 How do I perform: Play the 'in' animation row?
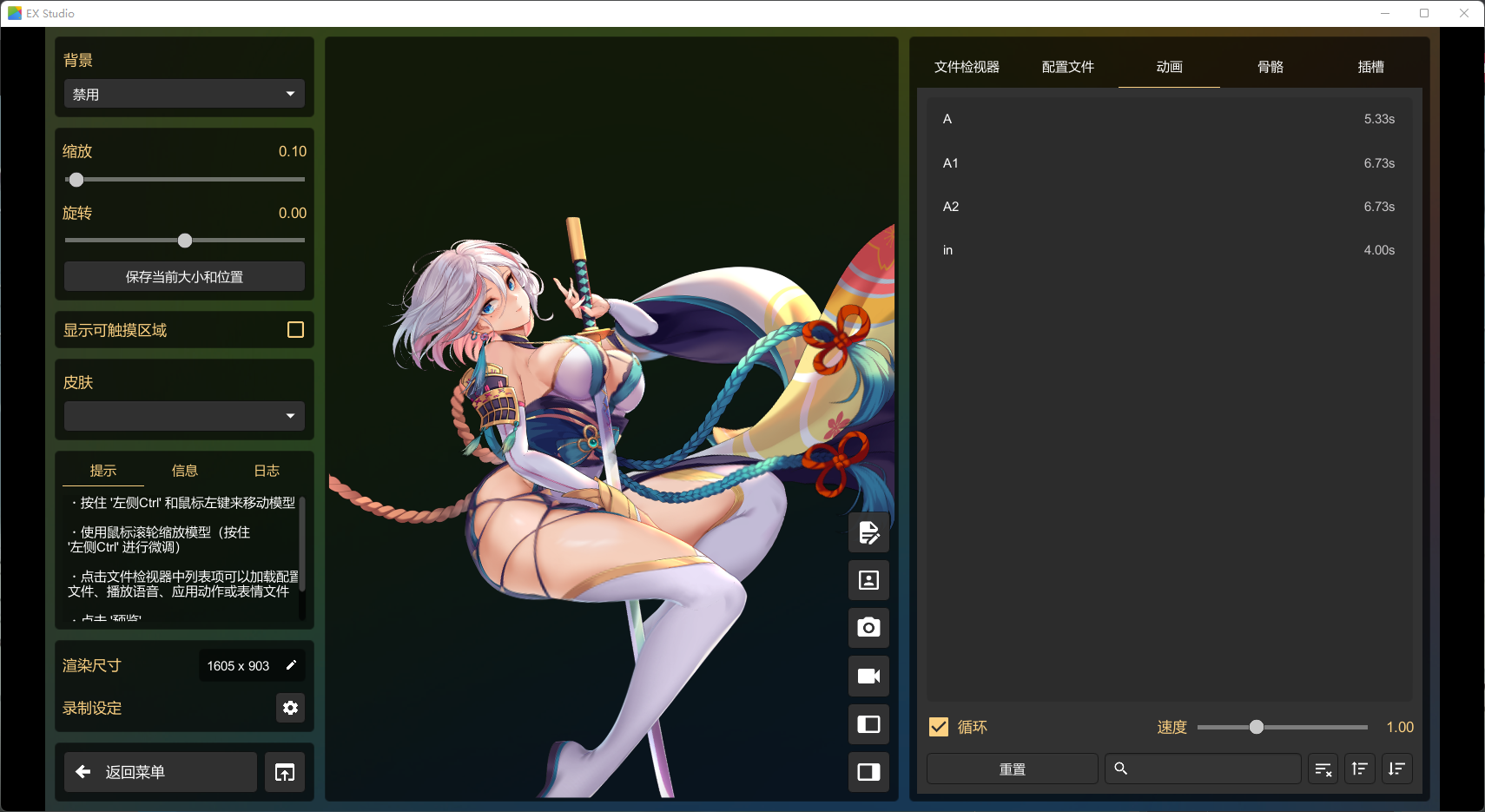tap(1169, 250)
